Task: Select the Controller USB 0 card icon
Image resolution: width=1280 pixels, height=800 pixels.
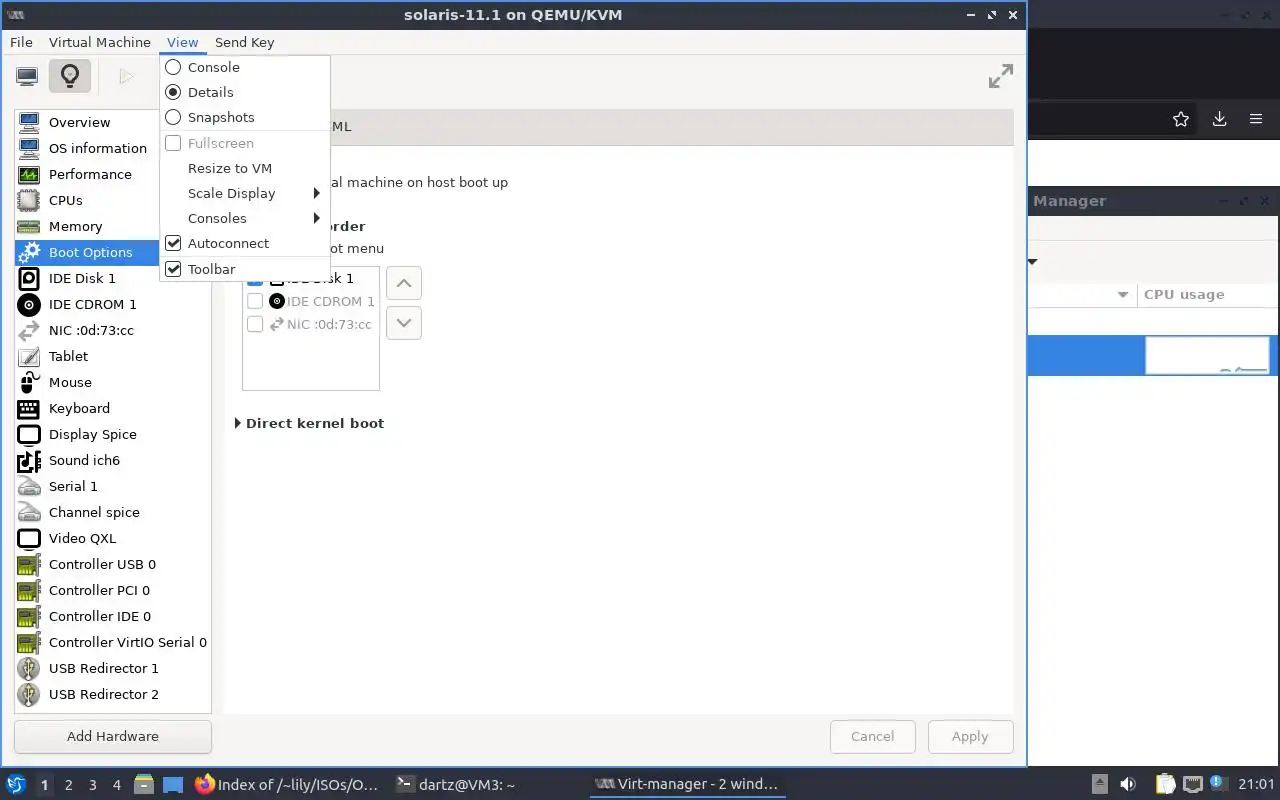Action: (29, 564)
